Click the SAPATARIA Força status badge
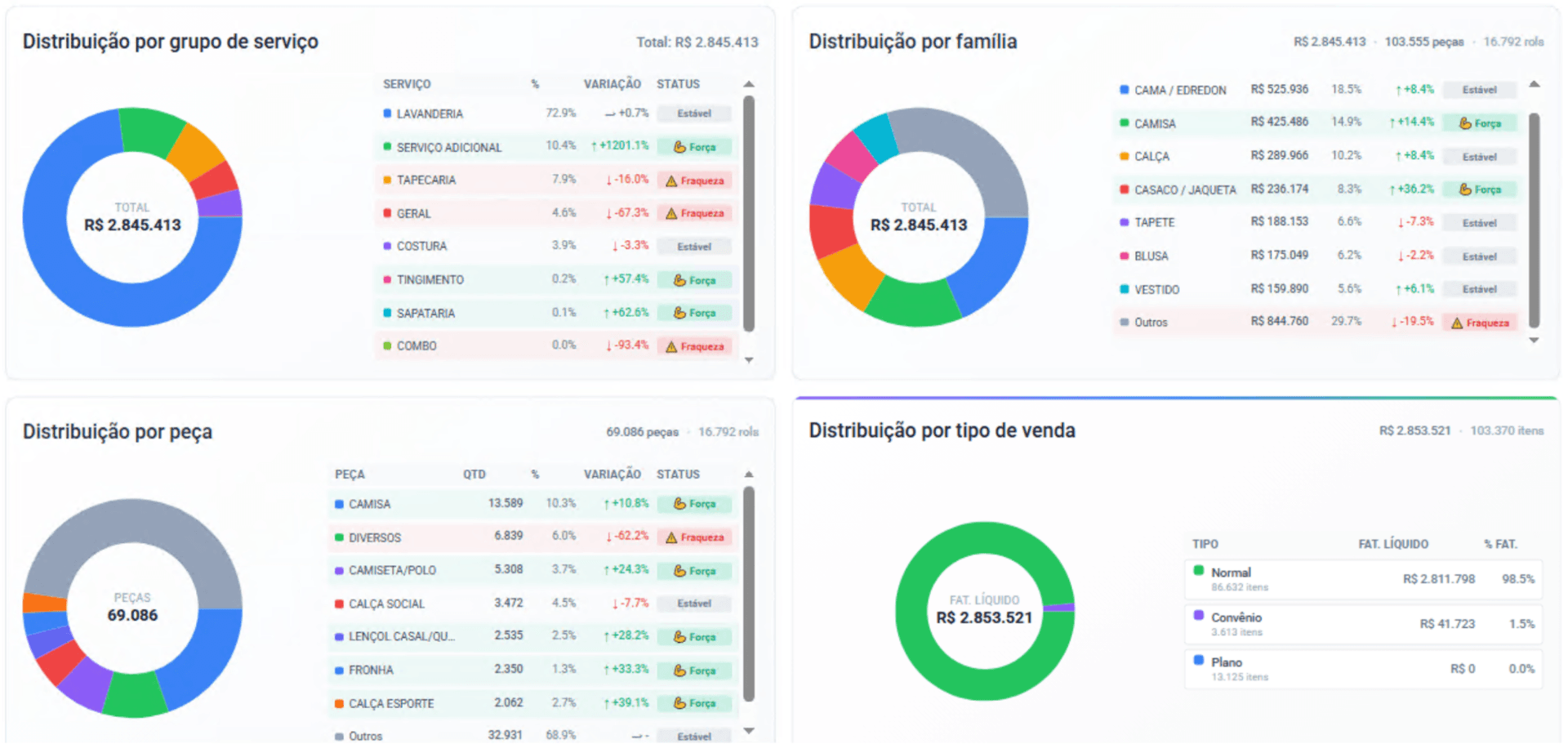The width and height of the screenshot is (1568, 753). click(694, 313)
